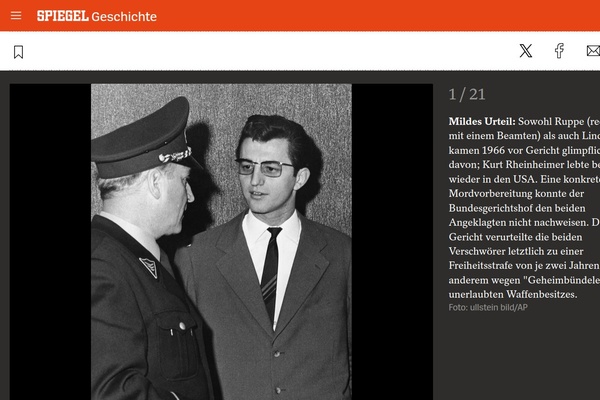Click the black area left of the photo
The width and height of the screenshot is (600, 400).
[x=50, y=242]
